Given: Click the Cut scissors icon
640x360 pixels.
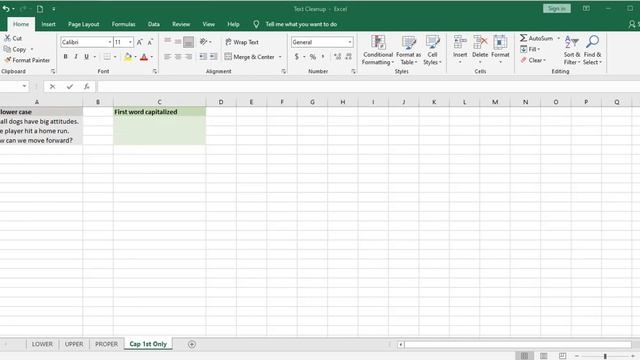Looking at the screenshot, I should tap(7, 38).
